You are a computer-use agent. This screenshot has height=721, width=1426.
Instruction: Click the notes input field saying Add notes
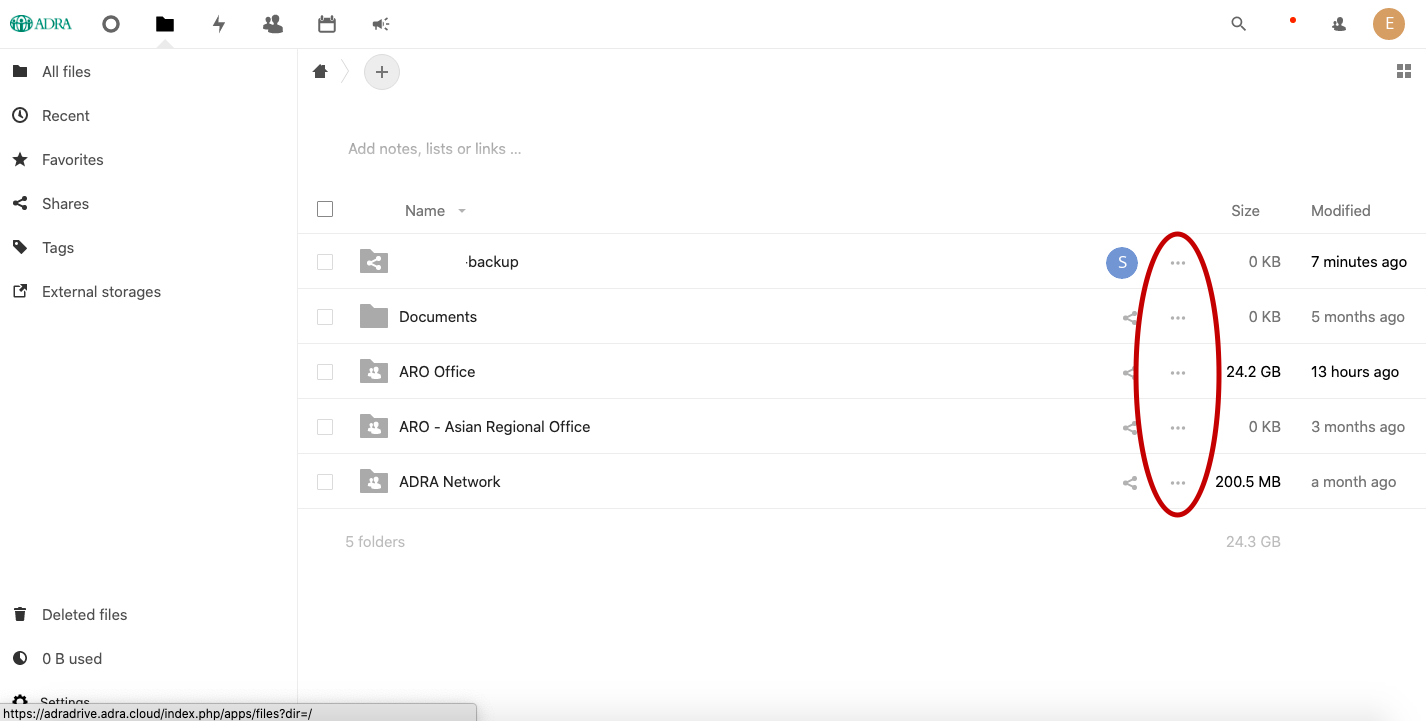point(435,148)
